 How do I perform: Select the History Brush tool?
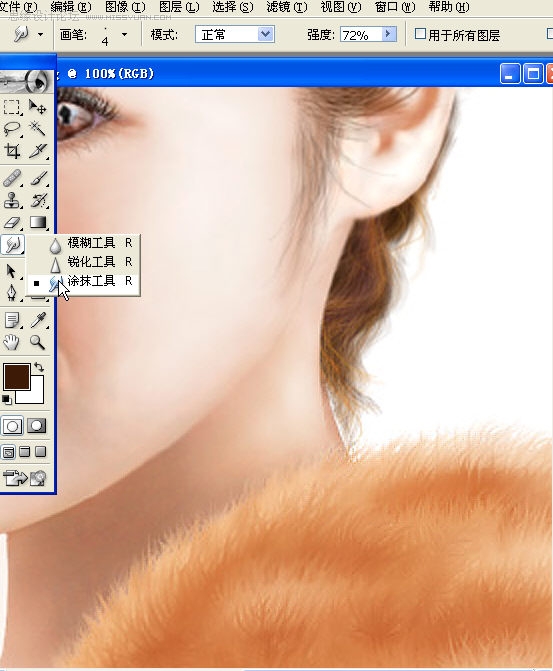point(38,200)
